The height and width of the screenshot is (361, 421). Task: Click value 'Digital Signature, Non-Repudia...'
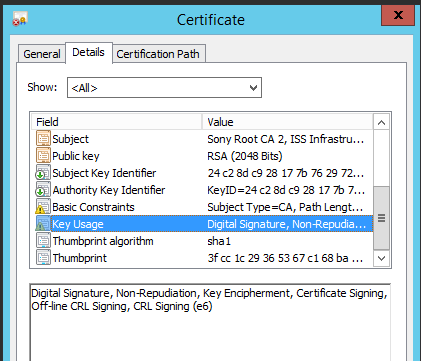point(287,224)
